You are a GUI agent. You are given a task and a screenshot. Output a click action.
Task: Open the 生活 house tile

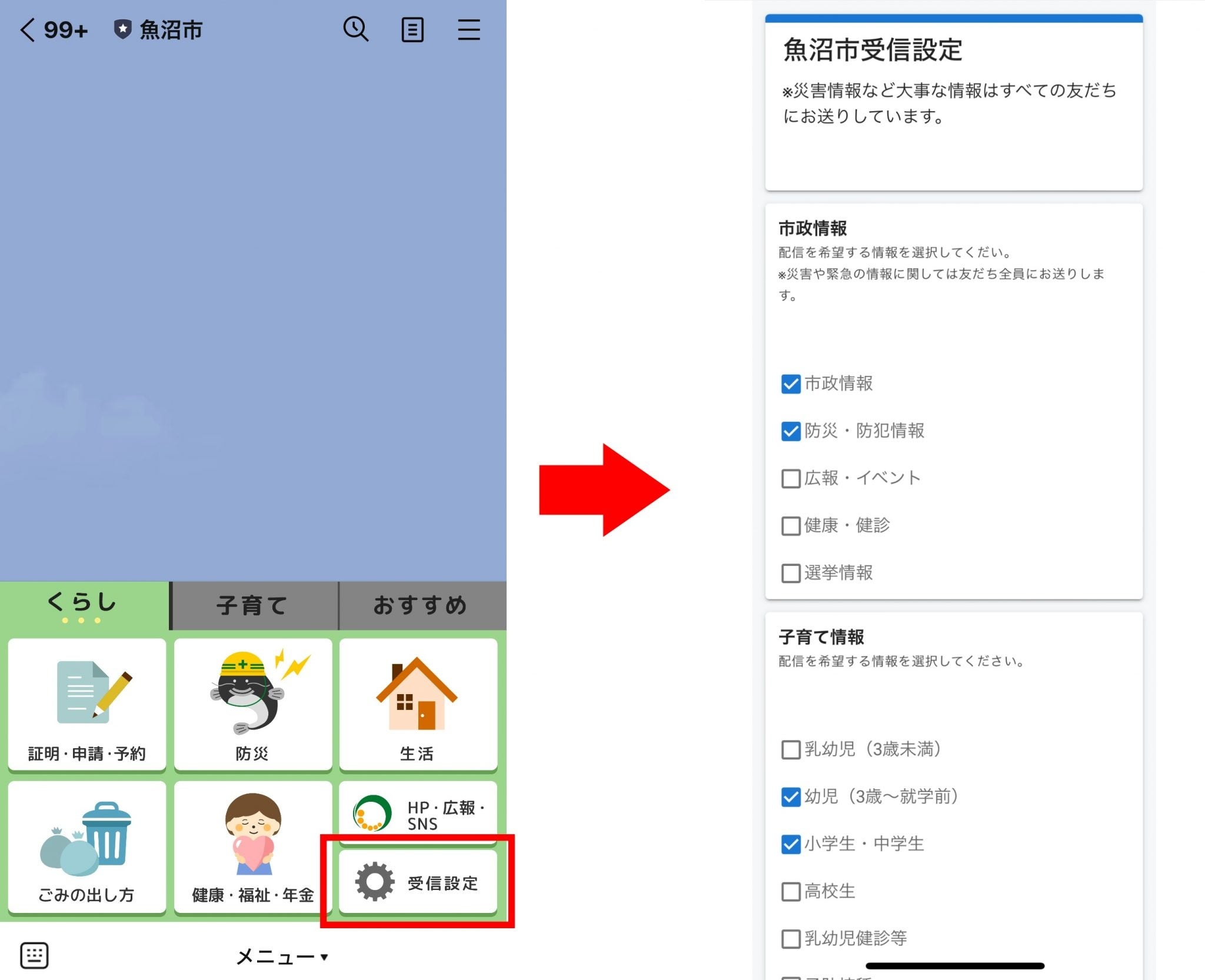pyautogui.click(x=418, y=704)
